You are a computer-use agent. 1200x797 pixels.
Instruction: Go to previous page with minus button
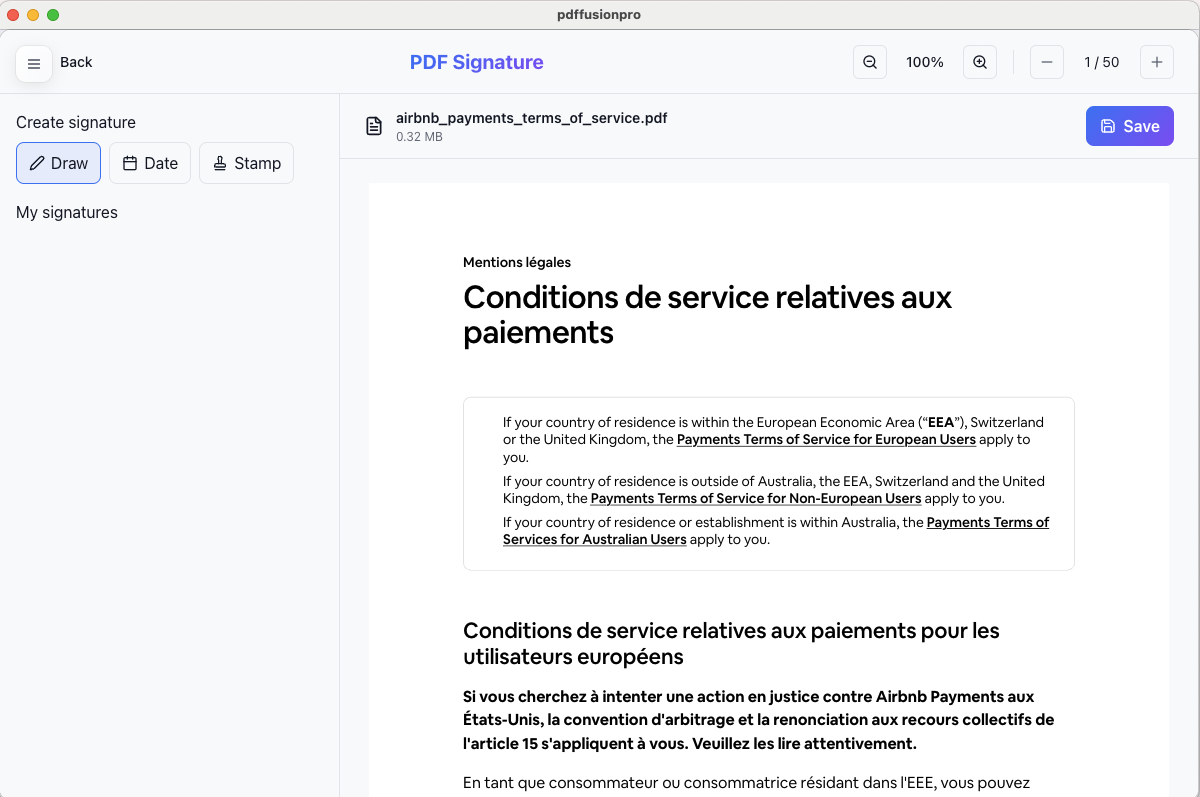pos(1047,62)
